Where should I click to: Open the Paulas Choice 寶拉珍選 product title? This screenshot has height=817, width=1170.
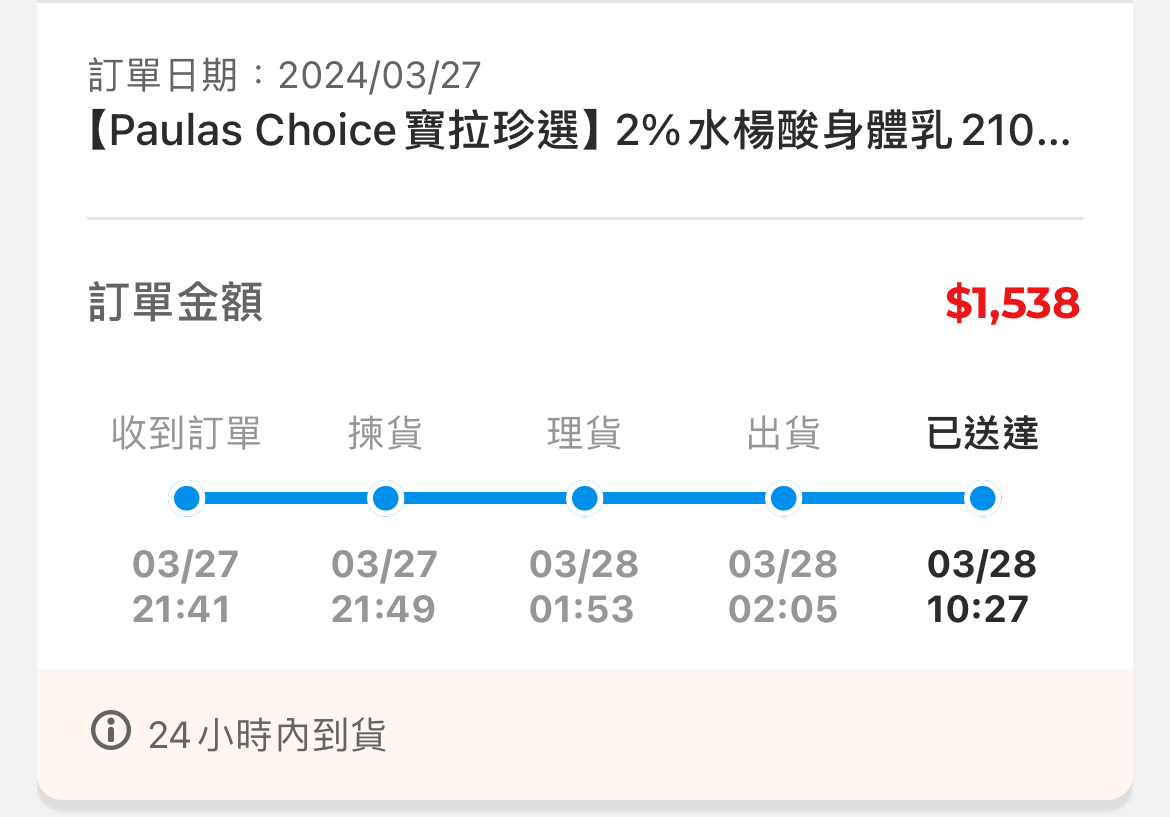coord(579,132)
